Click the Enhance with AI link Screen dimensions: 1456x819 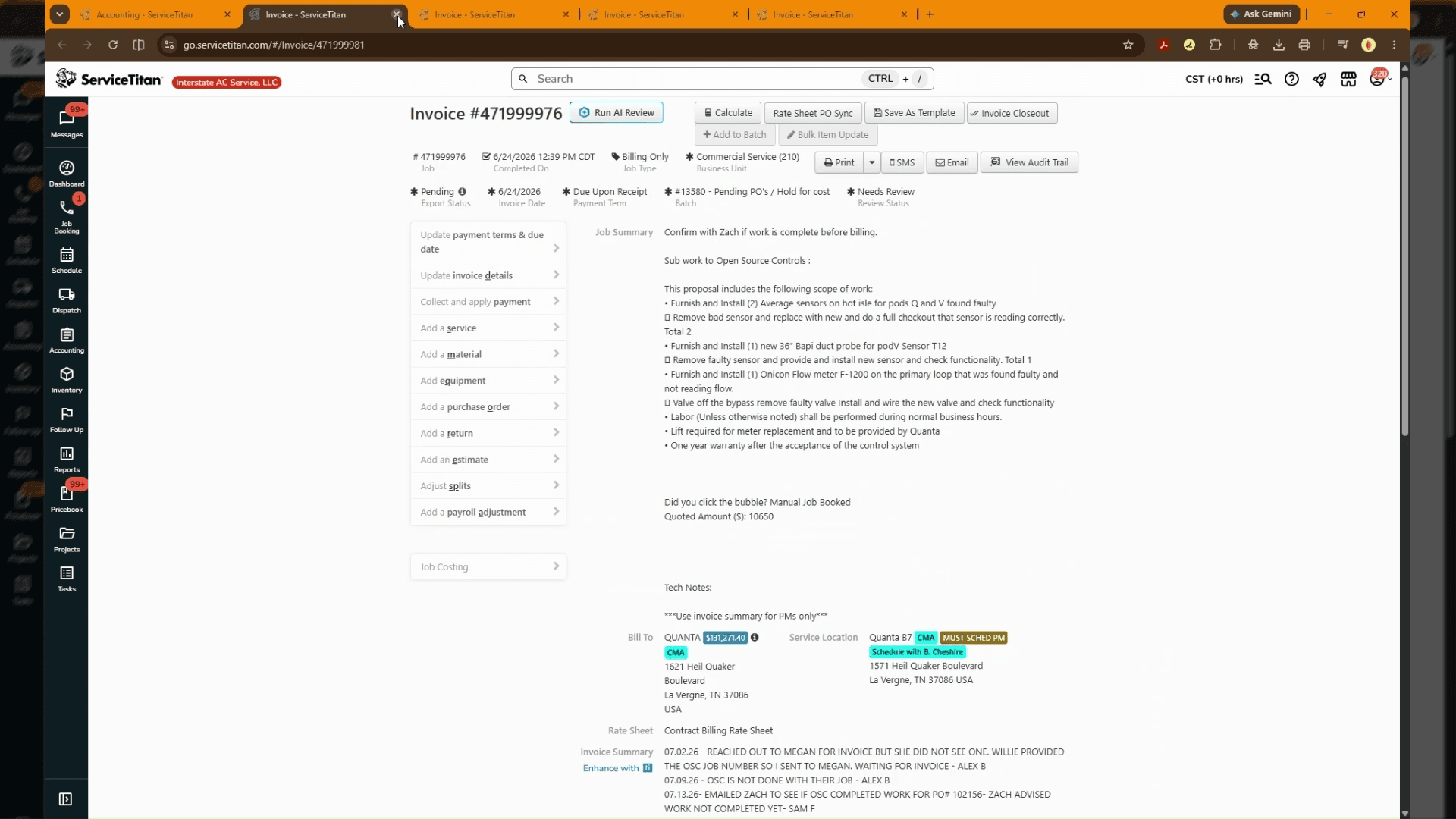tap(617, 768)
